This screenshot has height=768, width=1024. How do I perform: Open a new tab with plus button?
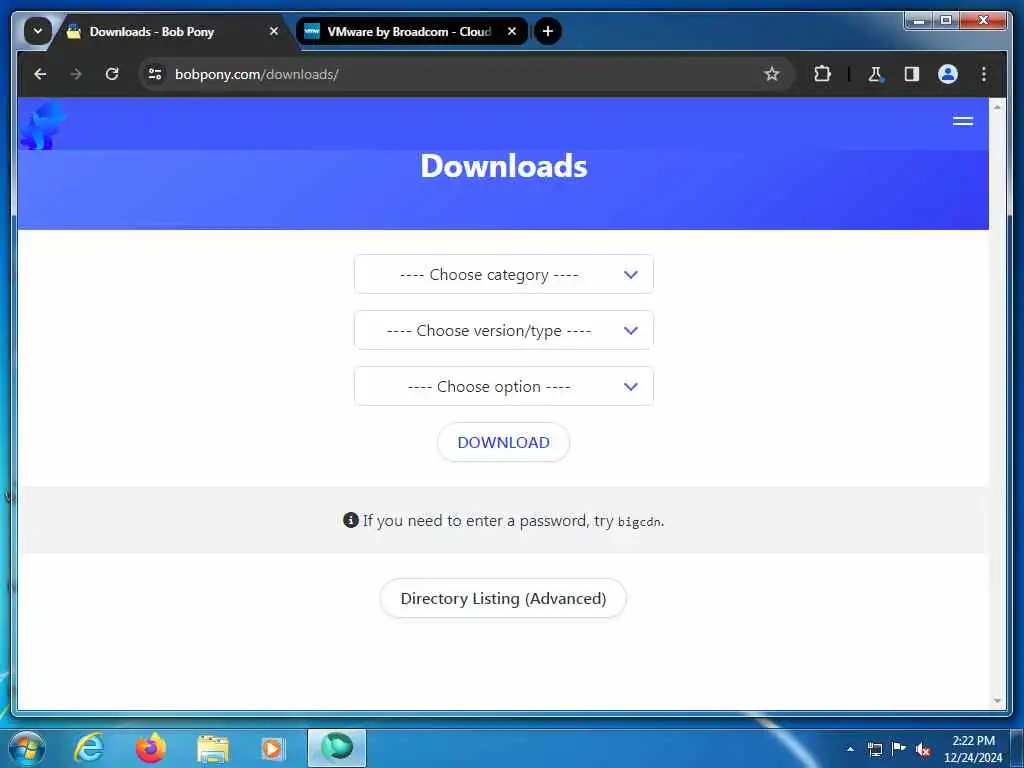pos(548,31)
